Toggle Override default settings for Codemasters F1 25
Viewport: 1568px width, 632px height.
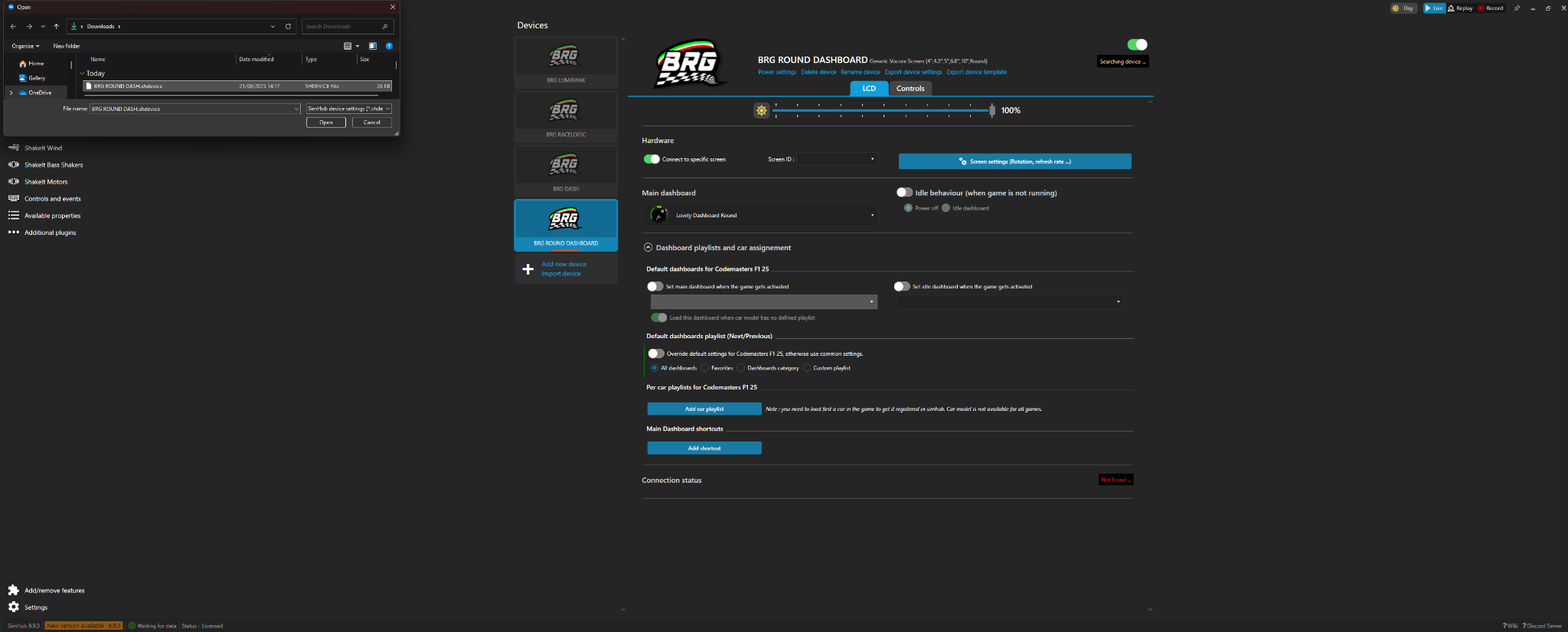656,353
